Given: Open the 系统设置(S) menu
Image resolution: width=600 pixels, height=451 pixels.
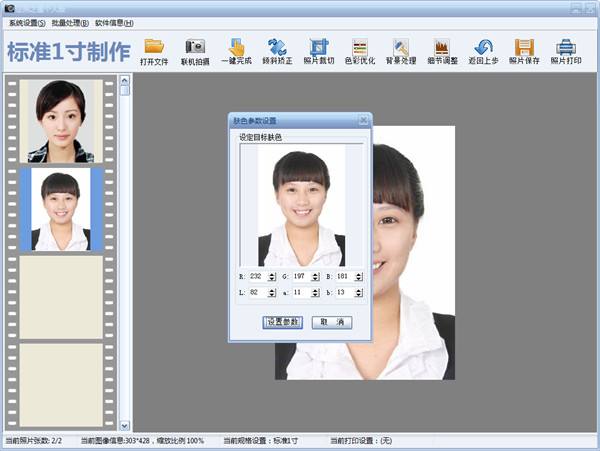Looking at the screenshot, I should pyautogui.click(x=27, y=23).
